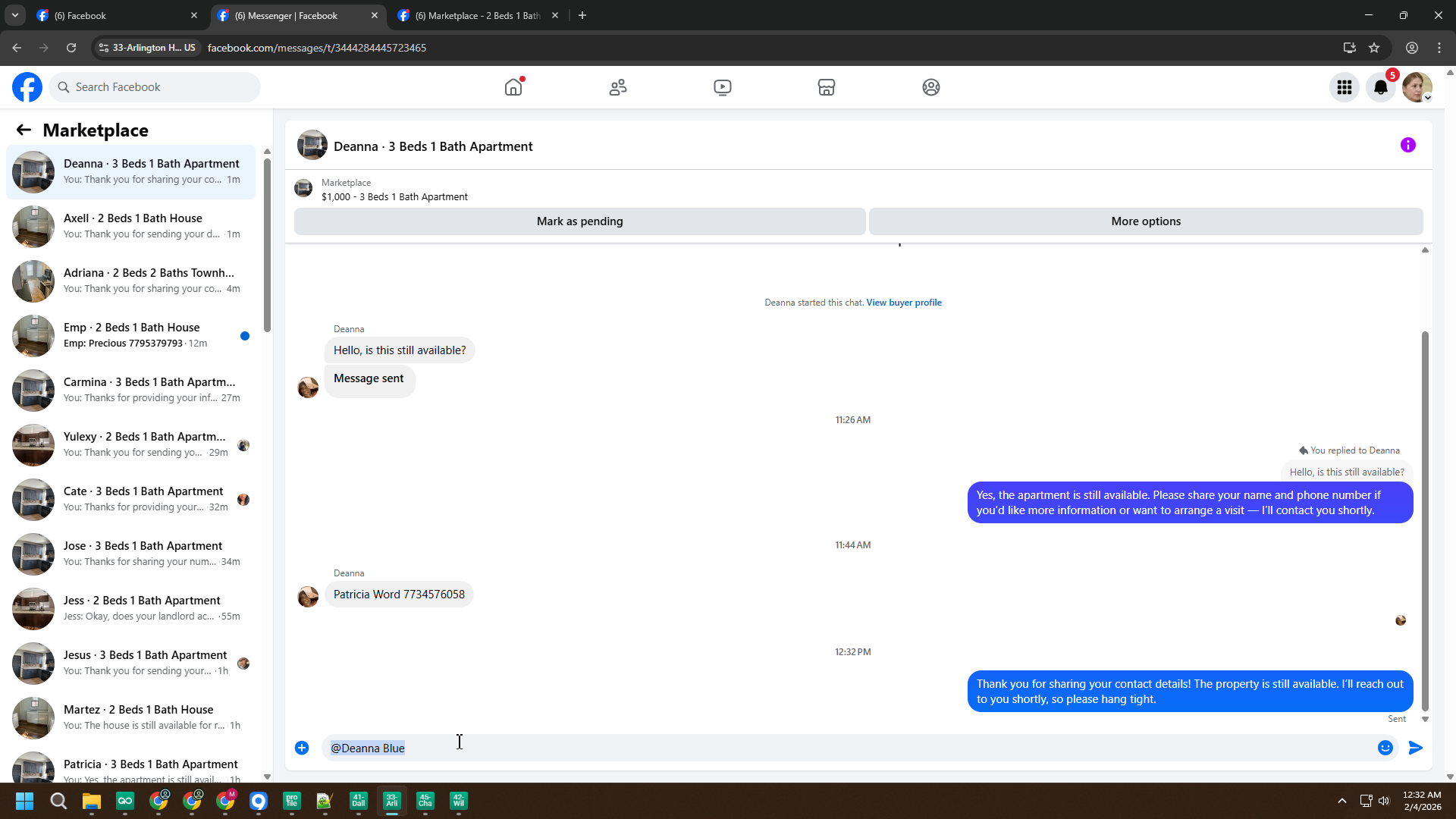Viewport: 1456px width, 819px height.
Task: Open the Video (Watch) icon
Action: click(722, 87)
